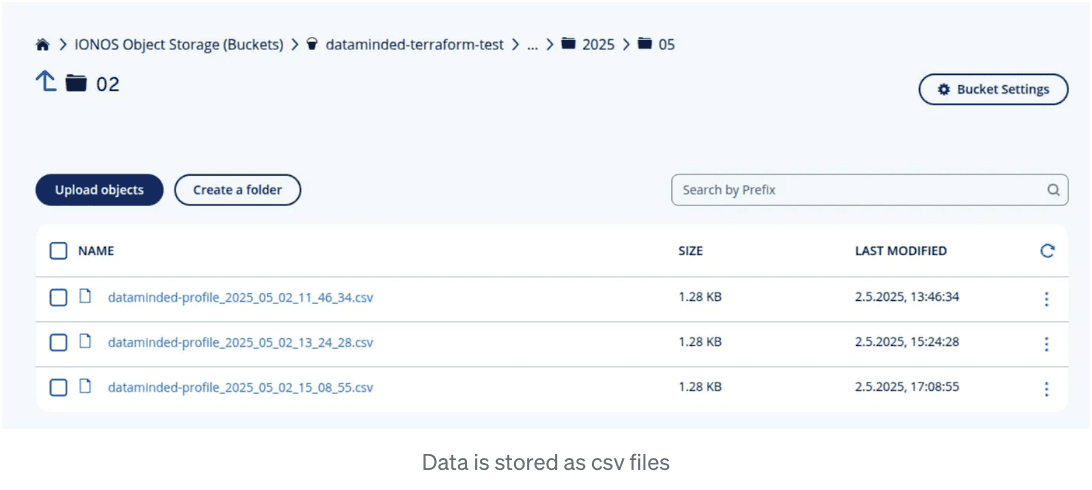Click file icon of 15_08_55.csv row
Image resolution: width=1092 pixels, height=490 pixels.
(85, 386)
